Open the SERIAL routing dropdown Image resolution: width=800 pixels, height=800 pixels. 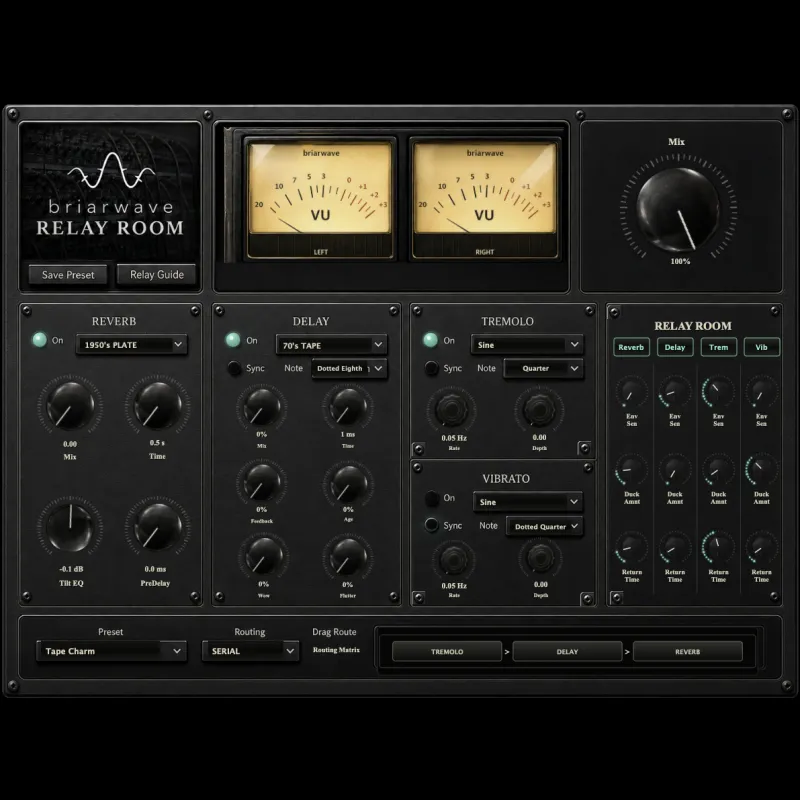point(250,651)
